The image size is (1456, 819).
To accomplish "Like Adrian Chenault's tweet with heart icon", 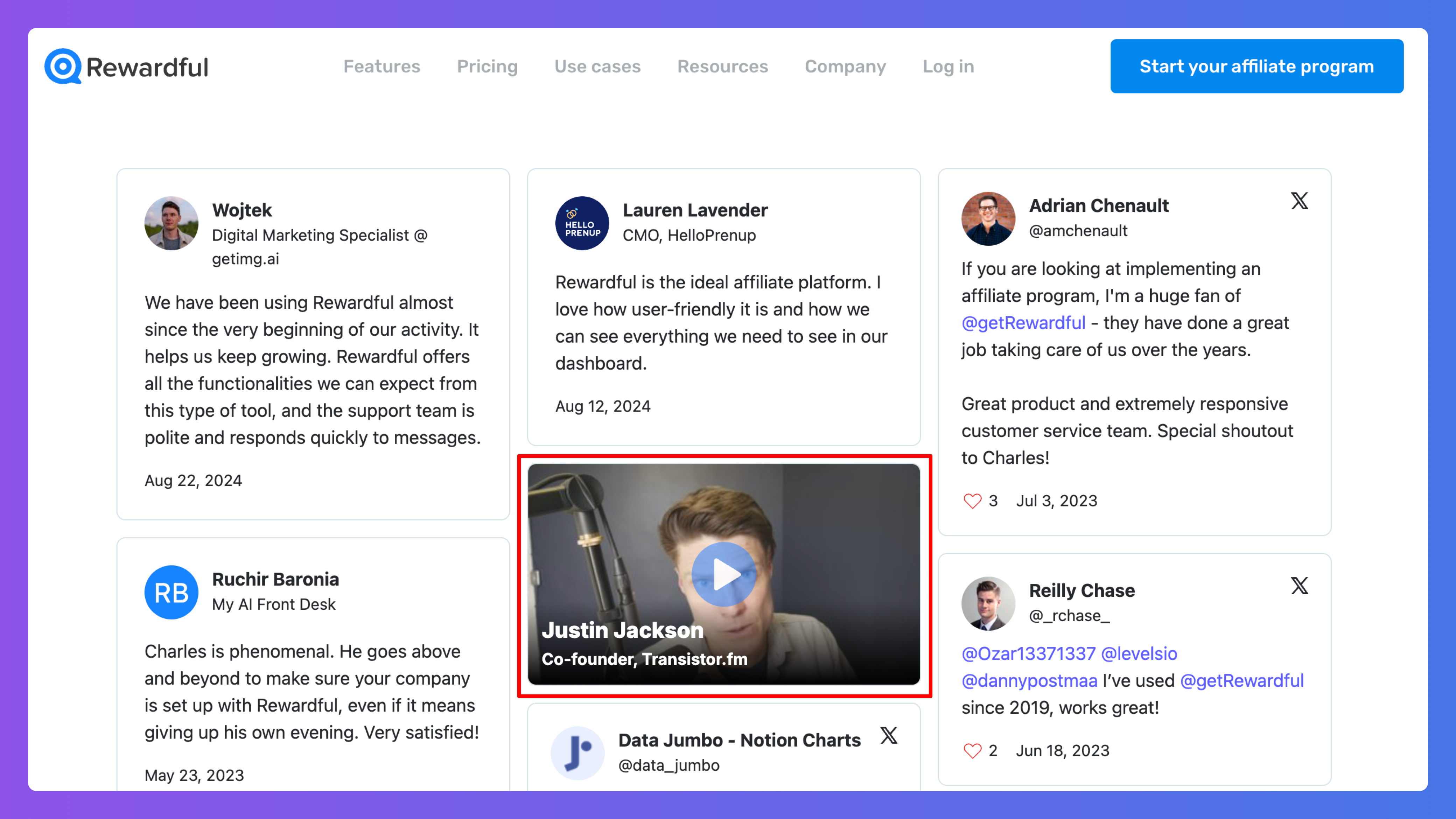I will pyautogui.click(x=972, y=501).
